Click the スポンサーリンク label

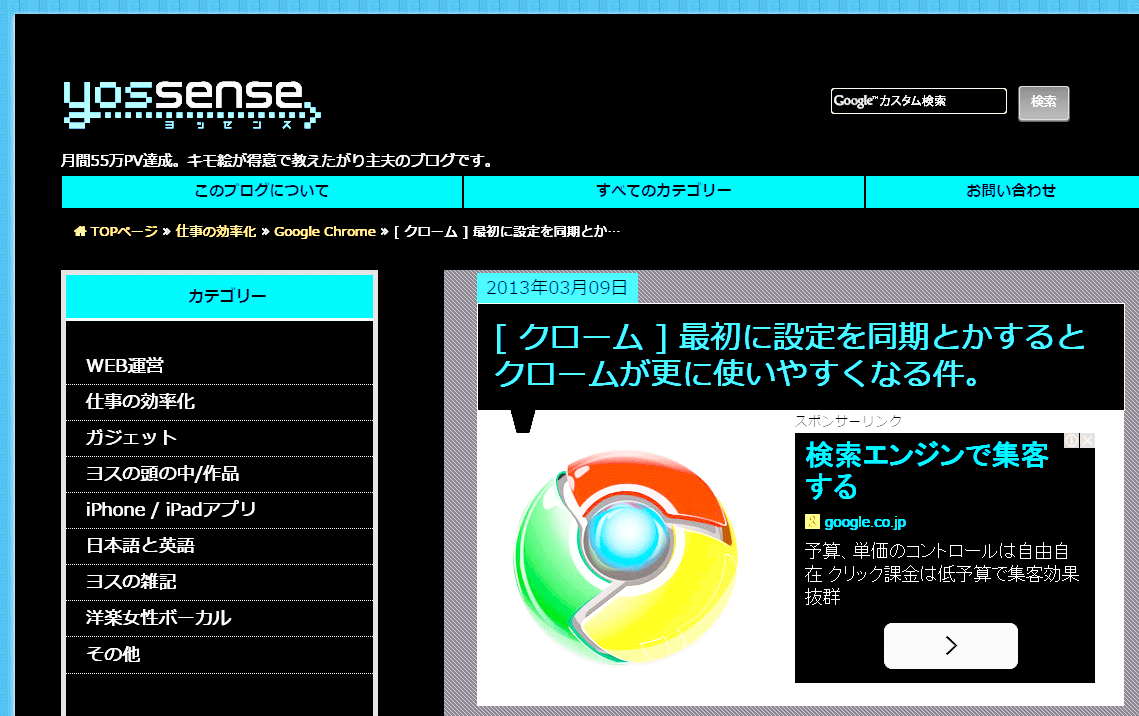click(848, 421)
